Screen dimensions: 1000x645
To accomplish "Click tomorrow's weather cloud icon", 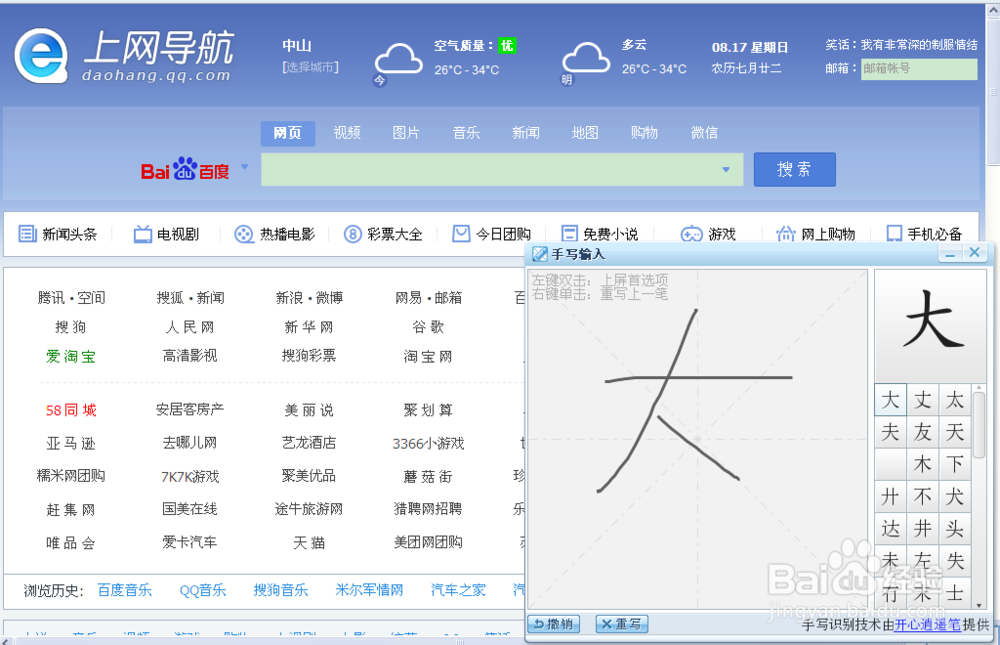I will [585, 58].
